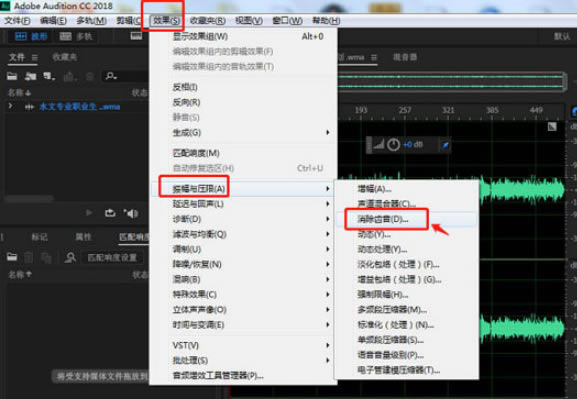Select the .wma audio file in 文件 list
Viewport: 577px width, 399px height.
79,107
